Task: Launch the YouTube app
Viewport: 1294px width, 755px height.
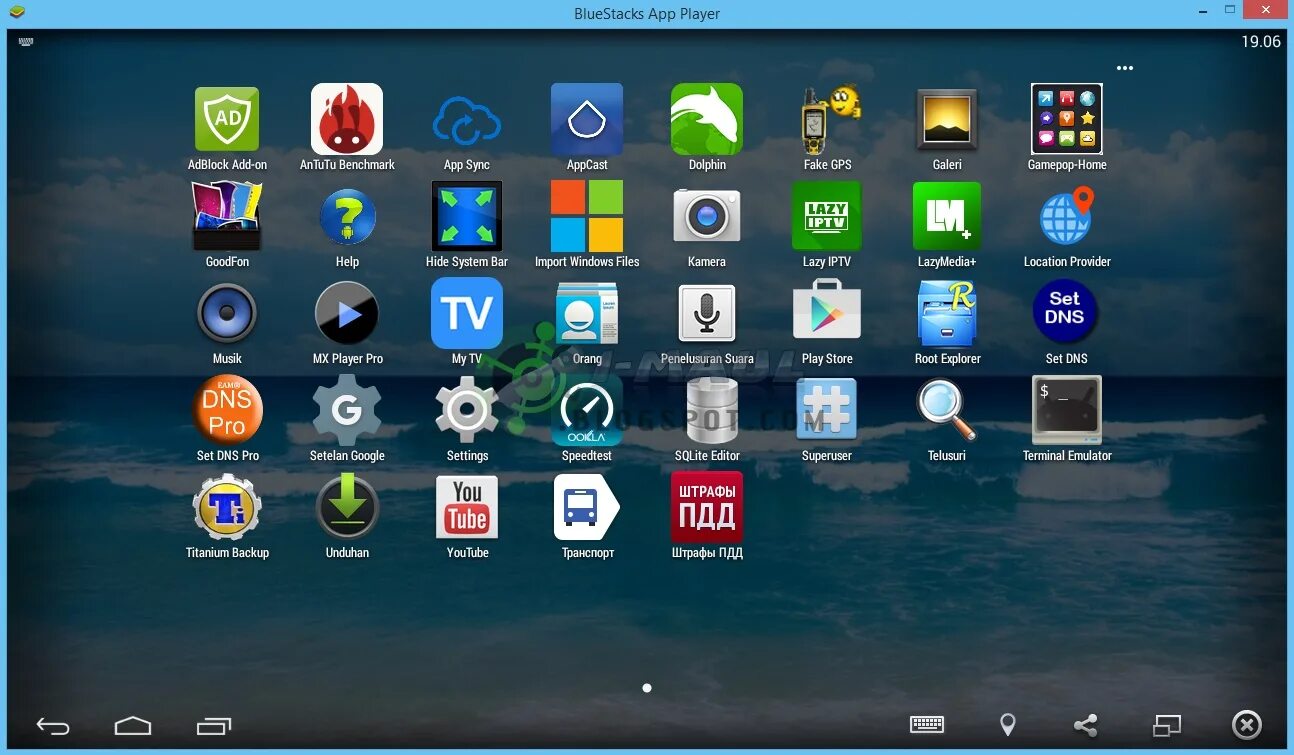Action: [x=467, y=507]
